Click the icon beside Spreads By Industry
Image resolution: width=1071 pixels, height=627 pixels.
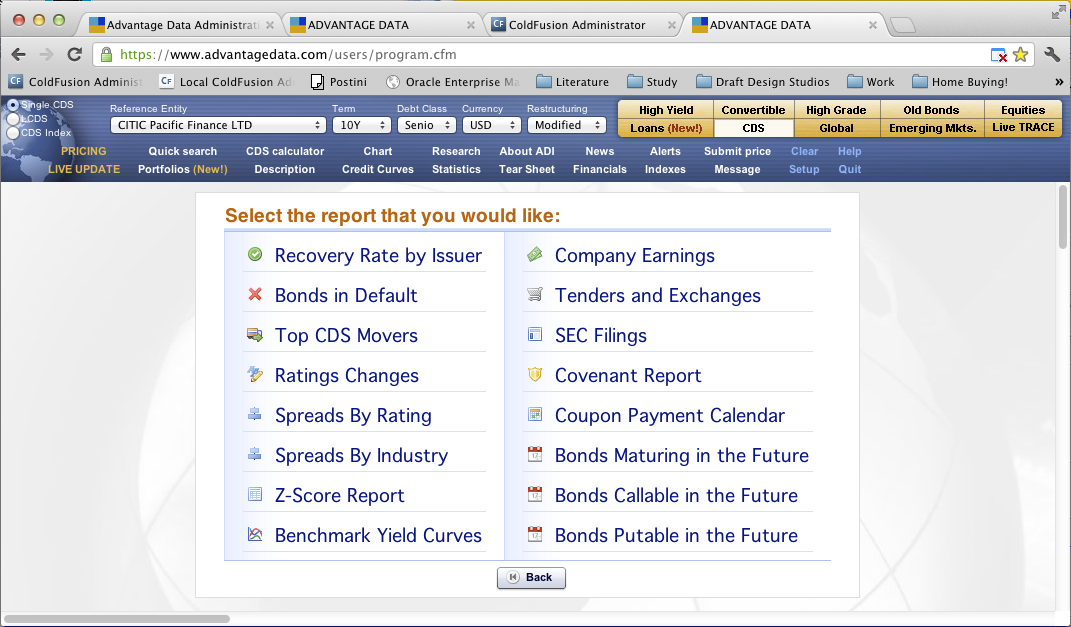[x=255, y=454]
